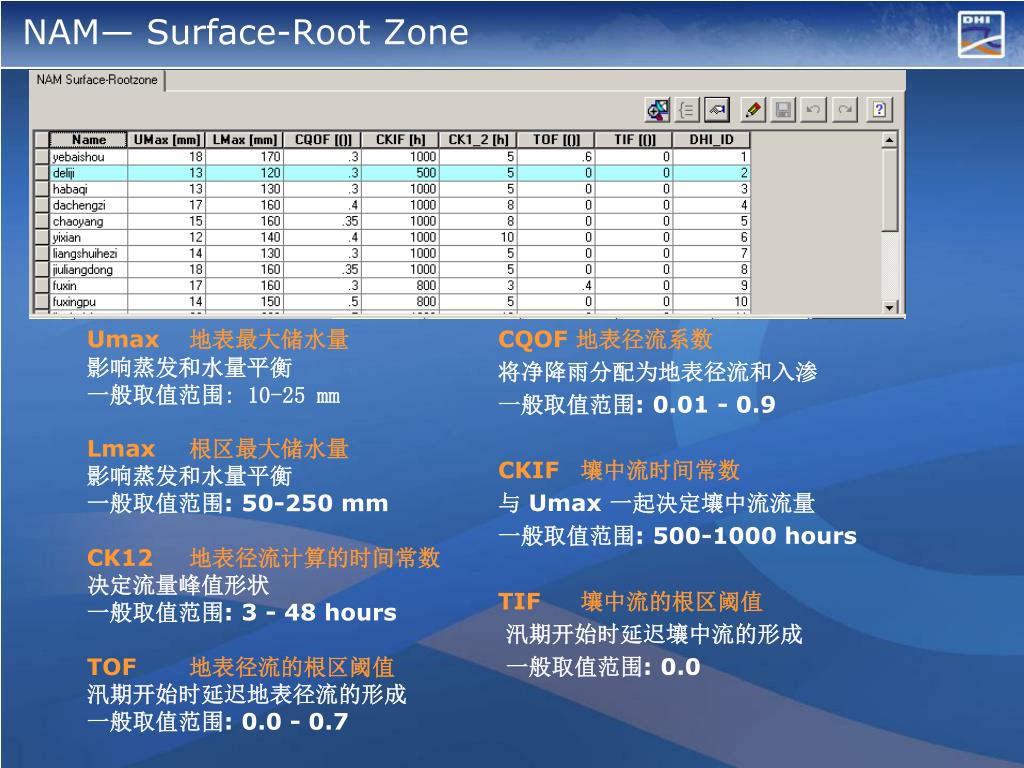Click the table scrollbar down arrow
The image size is (1024, 768).
tap(889, 306)
